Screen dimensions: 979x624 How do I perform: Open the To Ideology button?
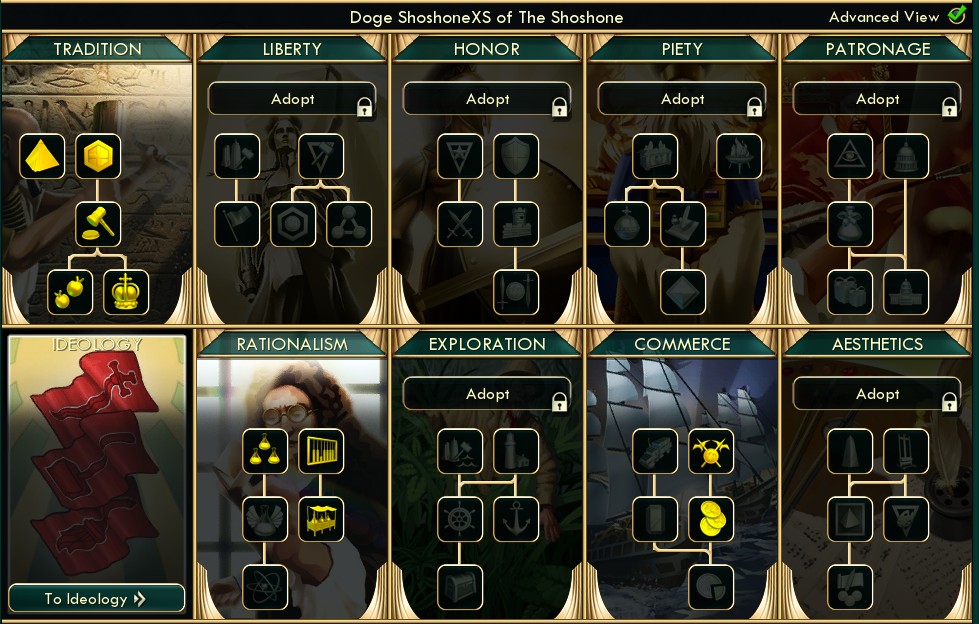click(97, 598)
